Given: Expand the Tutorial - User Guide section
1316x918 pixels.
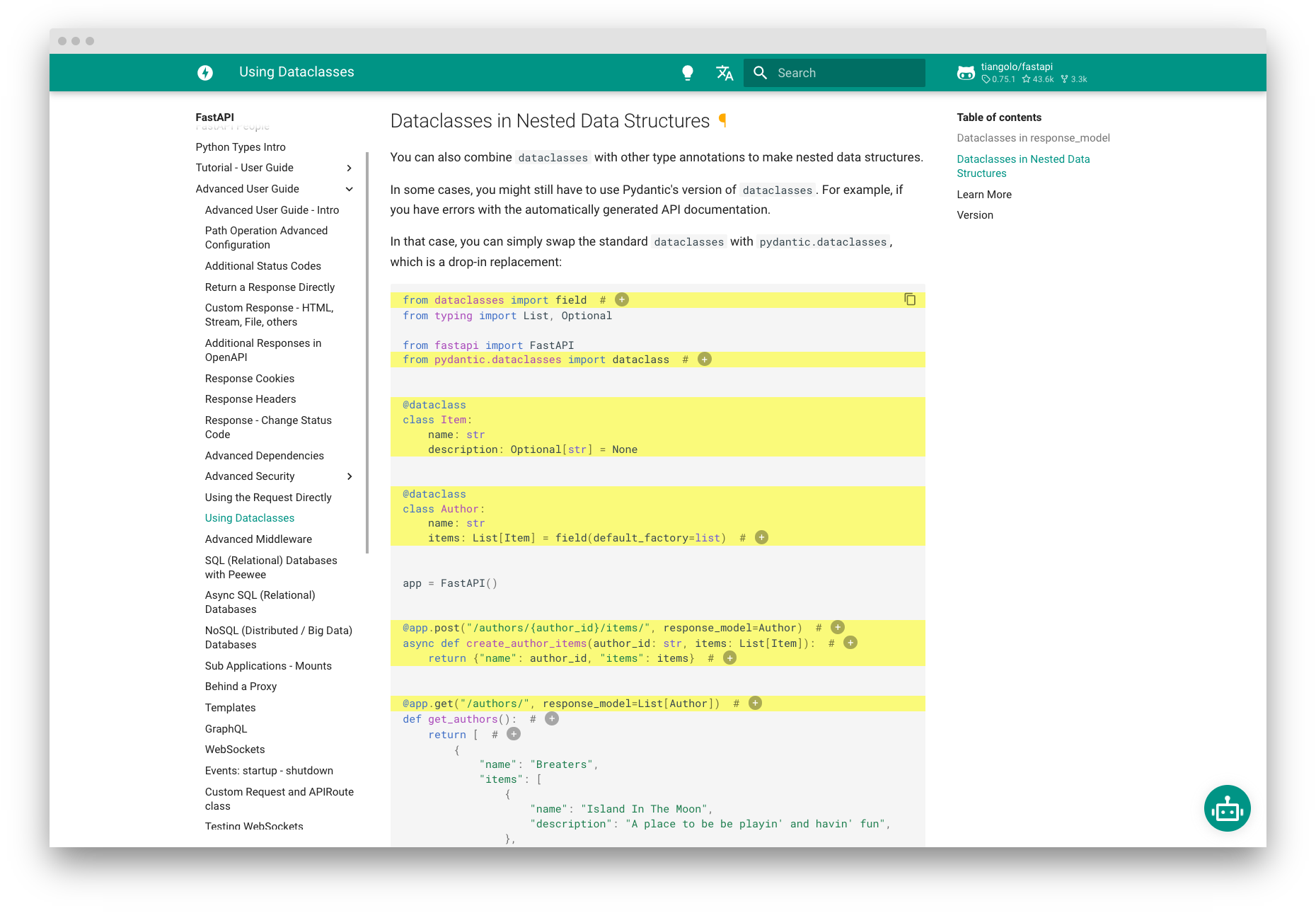Looking at the screenshot, I should pos(349,168).
